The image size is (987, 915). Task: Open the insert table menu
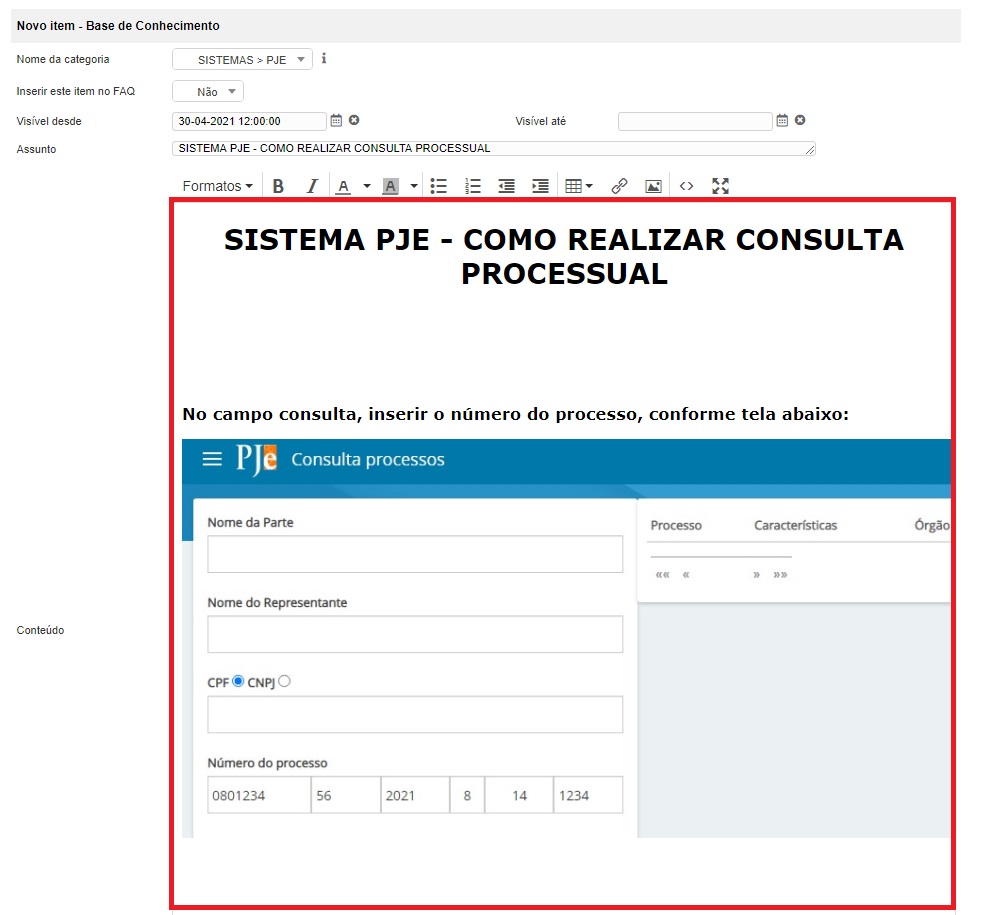click(x=579, y=186)
